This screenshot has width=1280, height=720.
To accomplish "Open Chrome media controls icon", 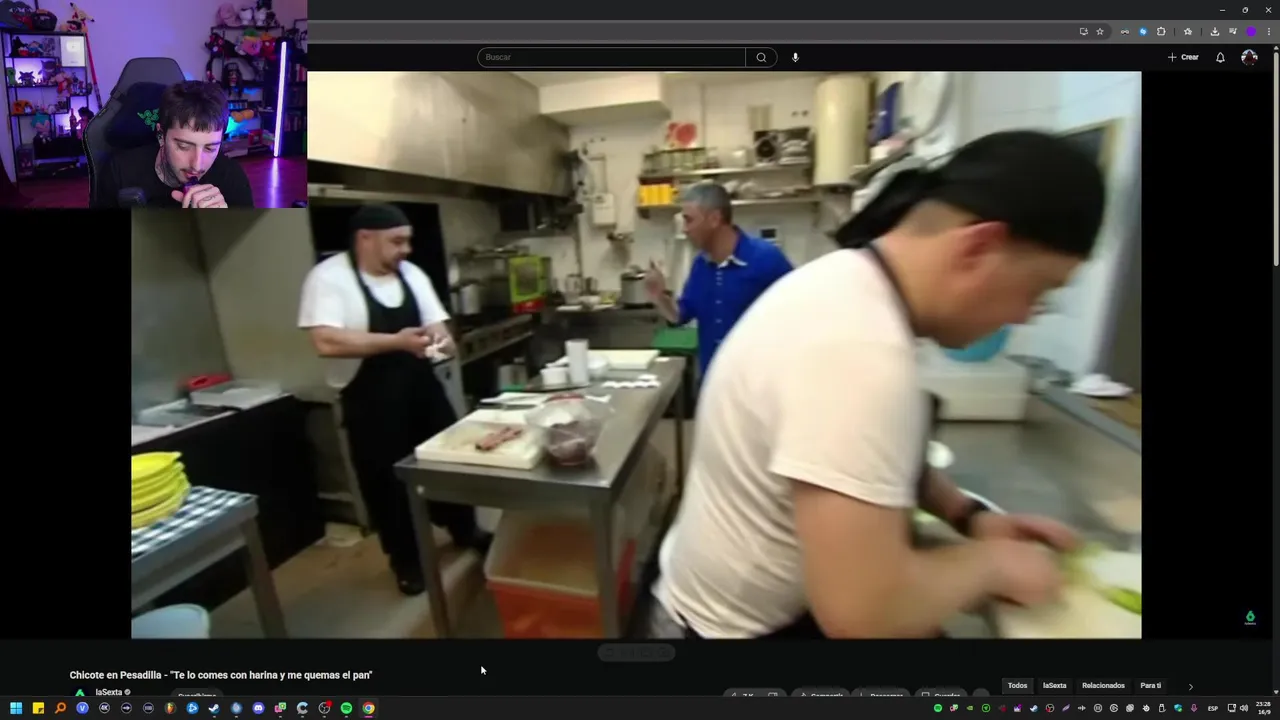I will tap(1233, 32).
